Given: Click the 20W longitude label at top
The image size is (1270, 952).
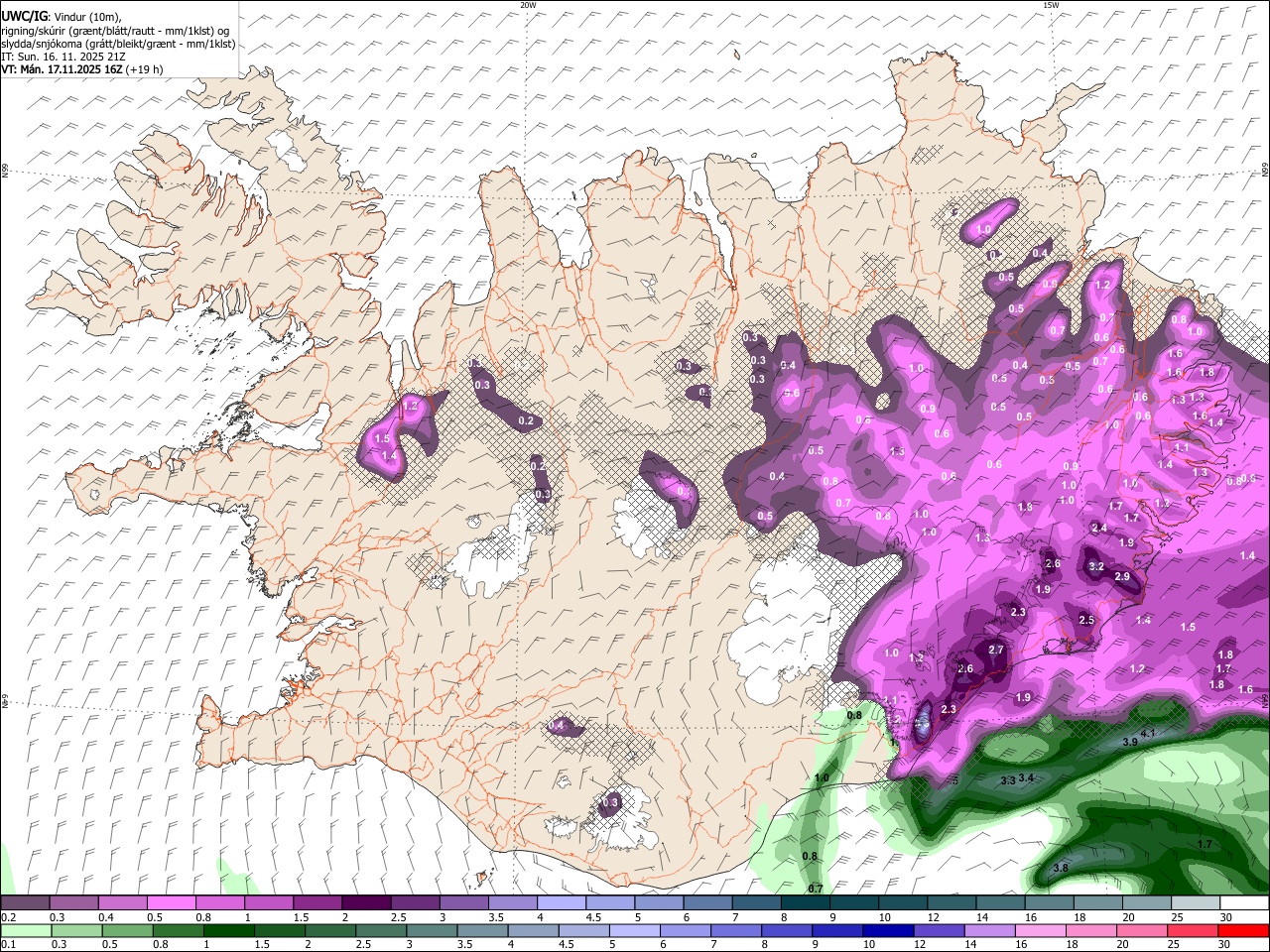Looking at the screenshot, I should (x=528, y=5).
